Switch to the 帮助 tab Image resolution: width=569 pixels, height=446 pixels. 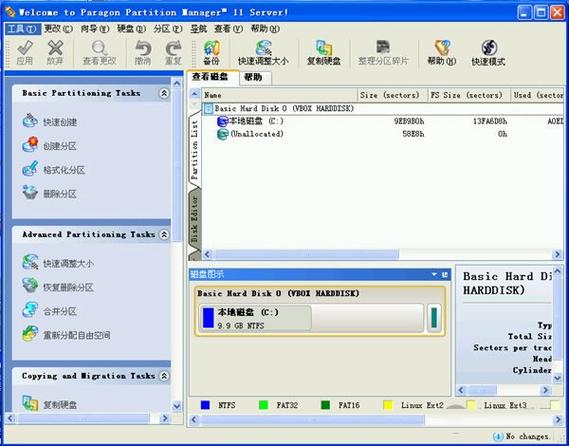253,77
